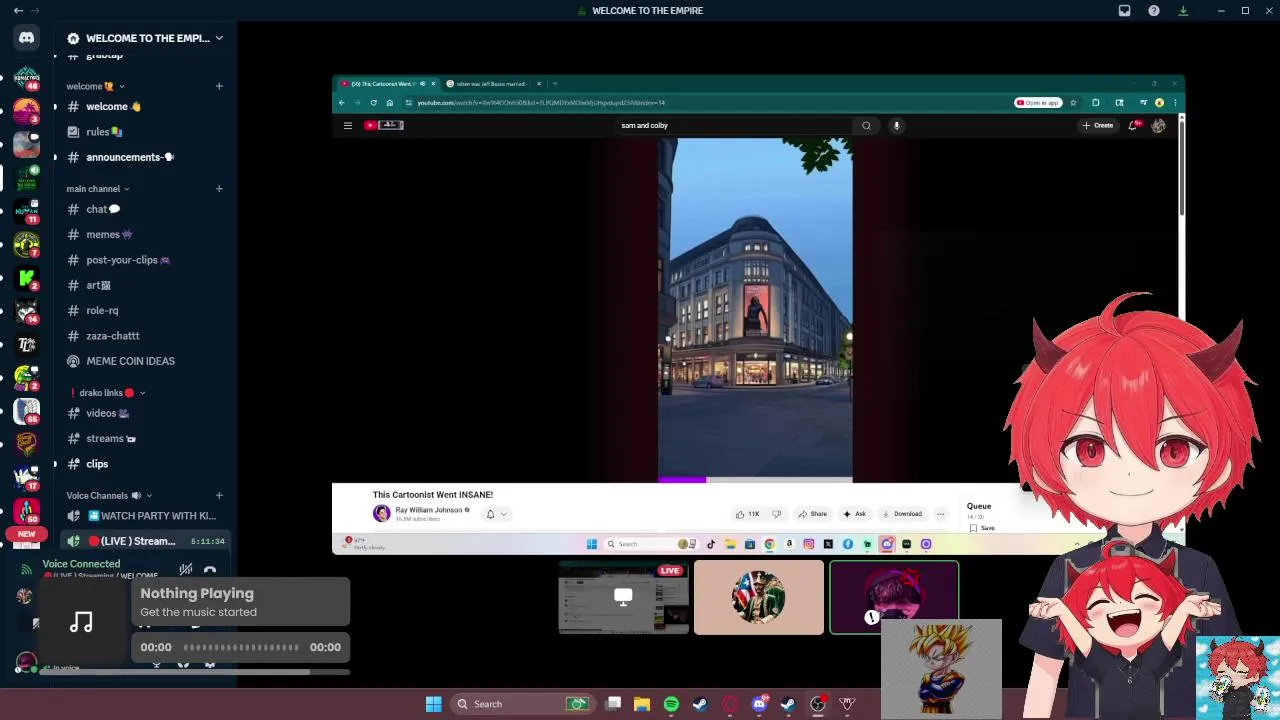Select participant tile with flag avatar

759,598
